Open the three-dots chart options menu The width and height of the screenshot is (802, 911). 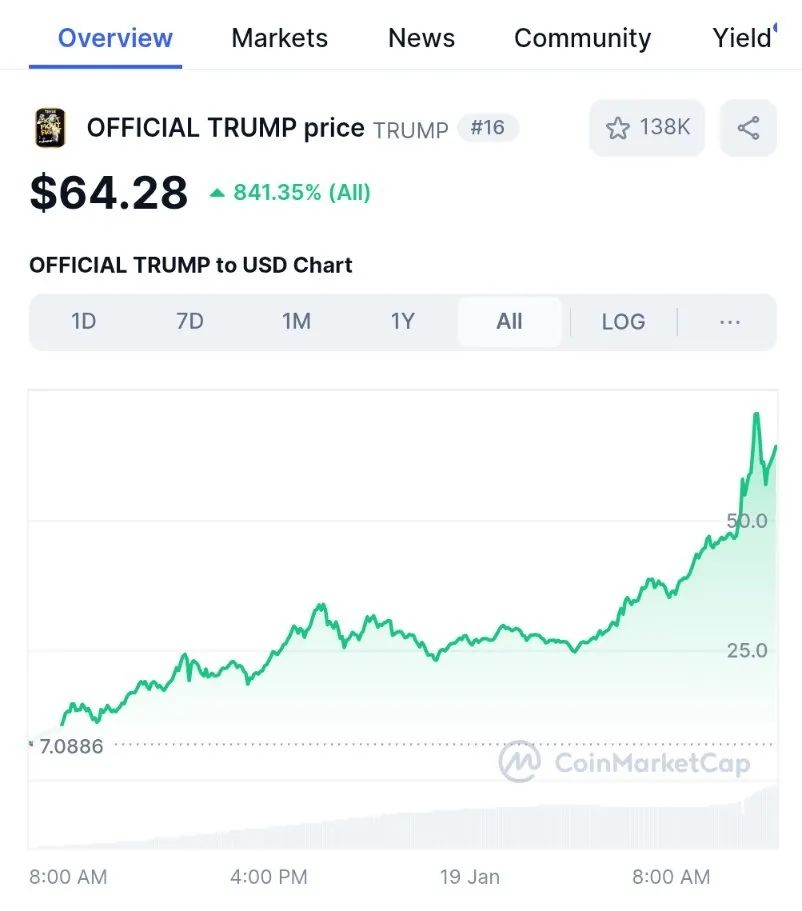pos(730,322)
